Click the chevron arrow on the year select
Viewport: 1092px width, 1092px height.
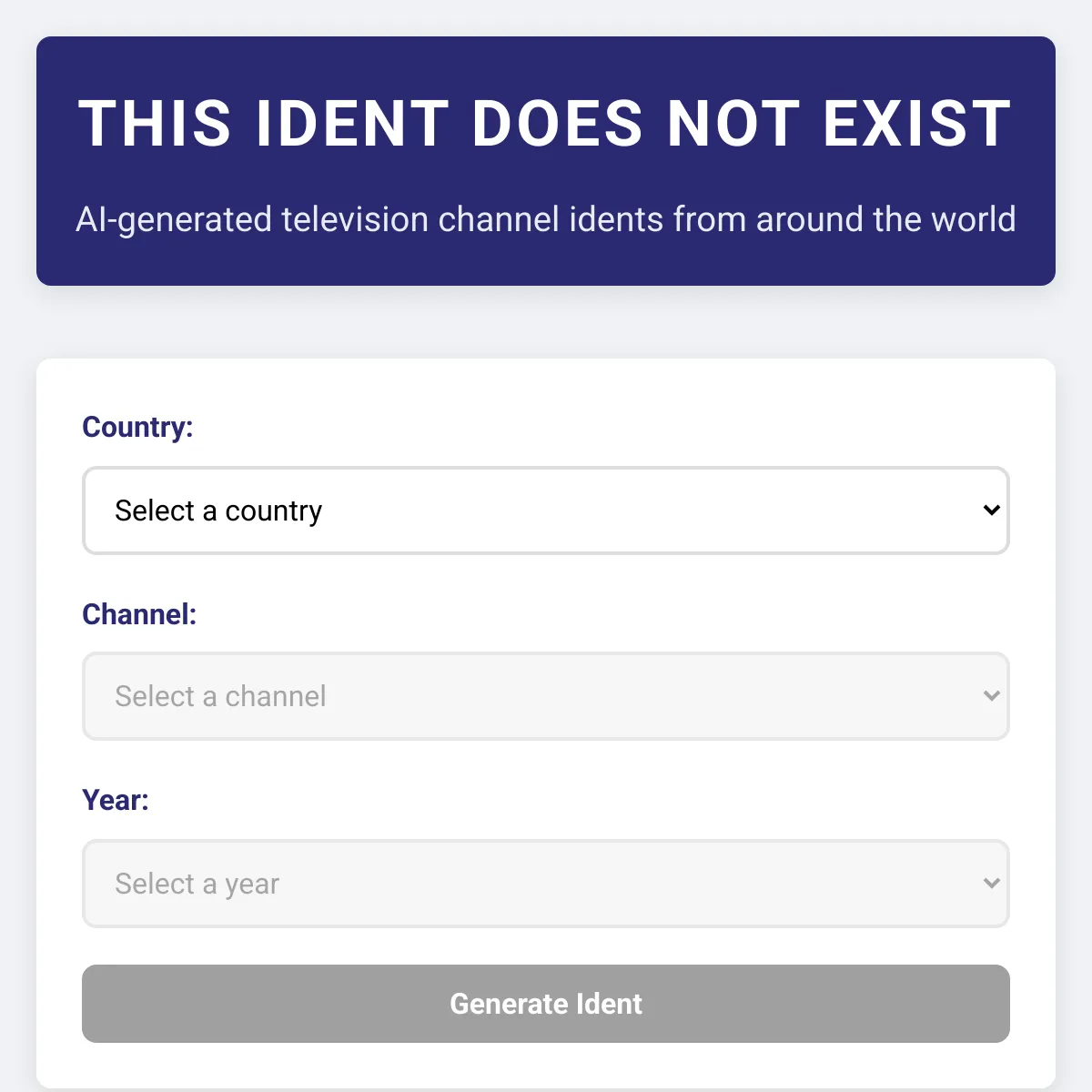click(992, 884)
